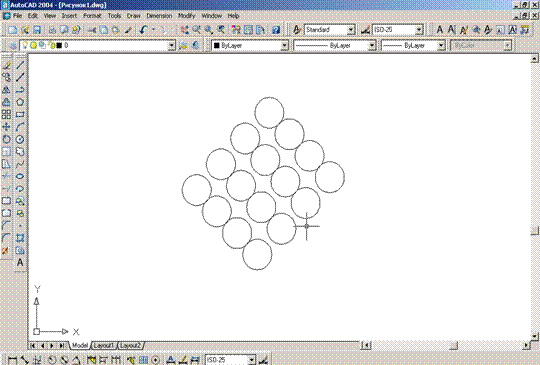Expand the Undo history arrow
This screenshot has height=365, width=540.
(x=153, y=30)
